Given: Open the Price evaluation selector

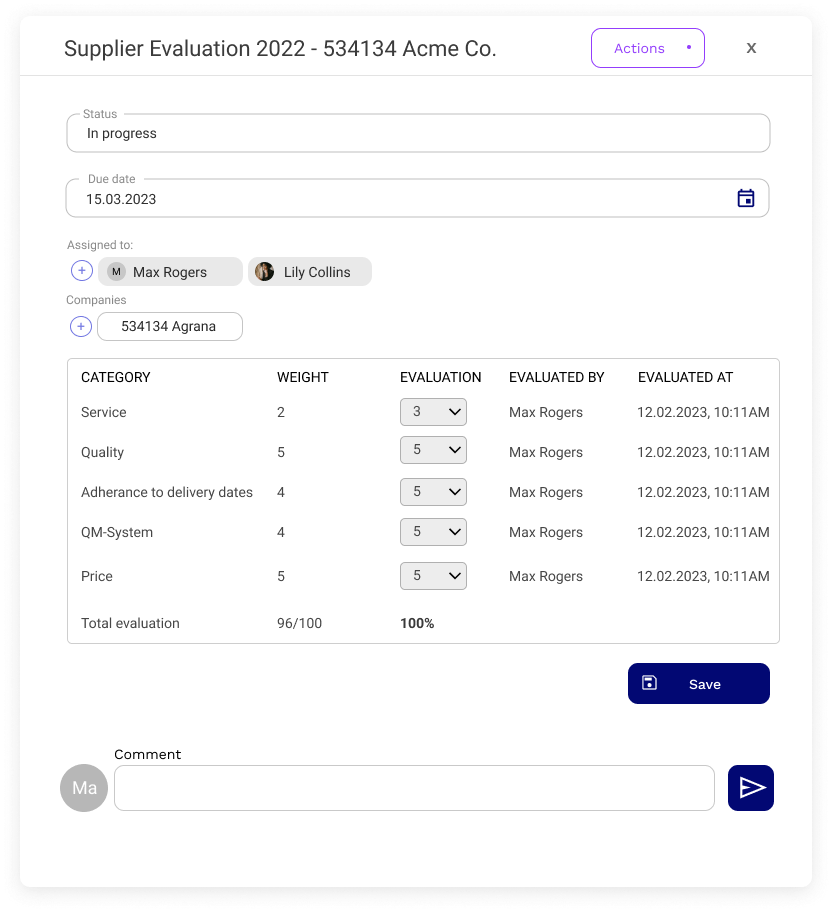Looking at the screenshot, I should [433, 575].
